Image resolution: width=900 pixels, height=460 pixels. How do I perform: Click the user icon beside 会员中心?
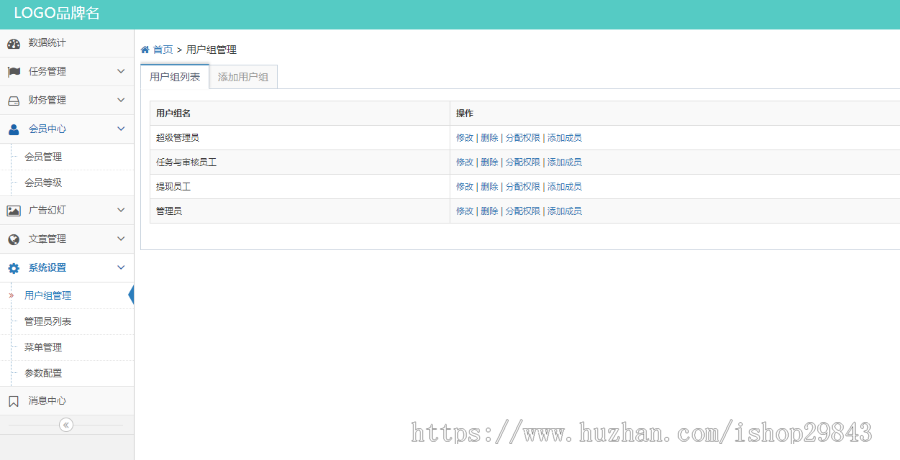click(13, 129)
